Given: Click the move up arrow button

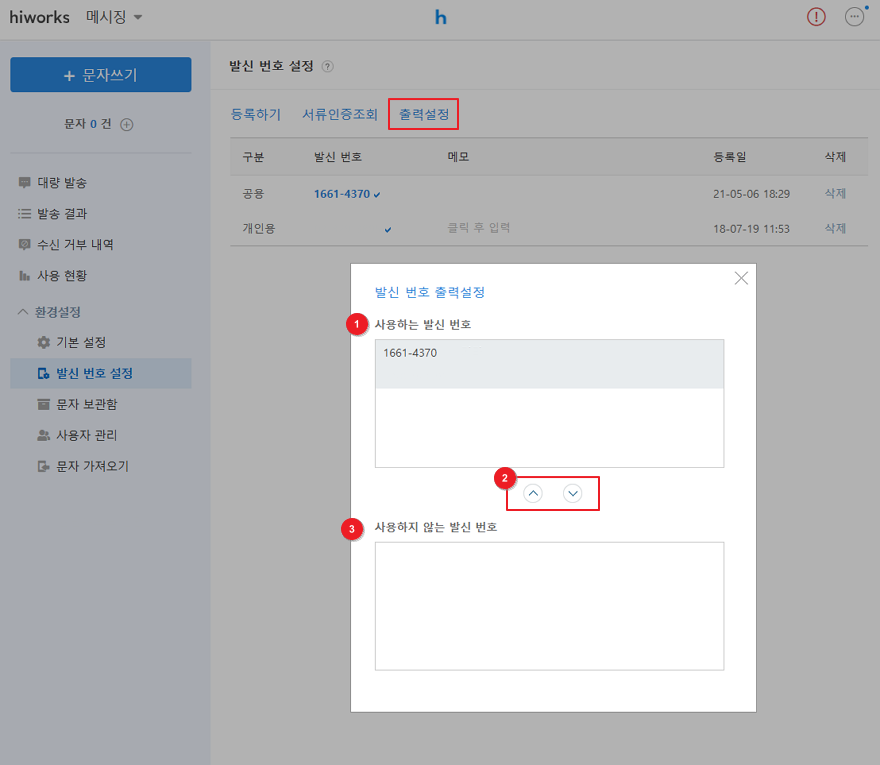Looking at the screenshot, I should 533,493.
